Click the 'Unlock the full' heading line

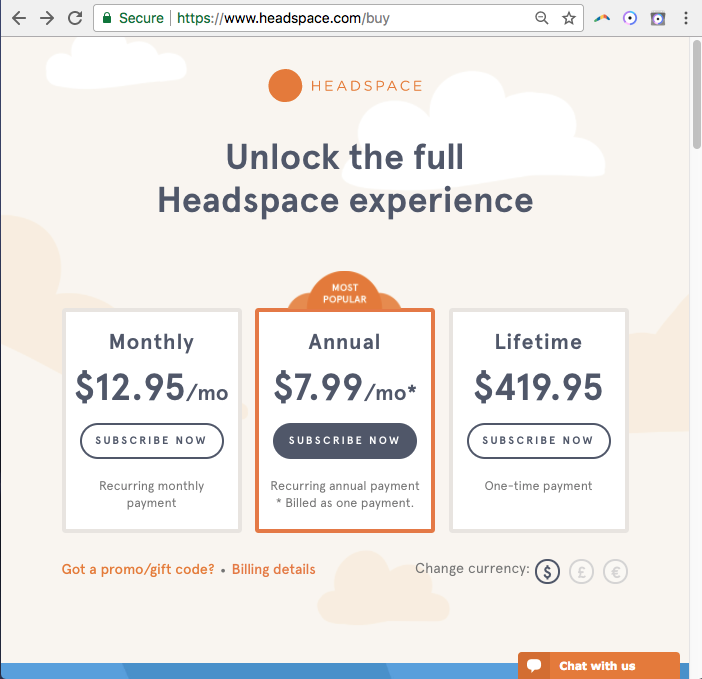(345, 157)
